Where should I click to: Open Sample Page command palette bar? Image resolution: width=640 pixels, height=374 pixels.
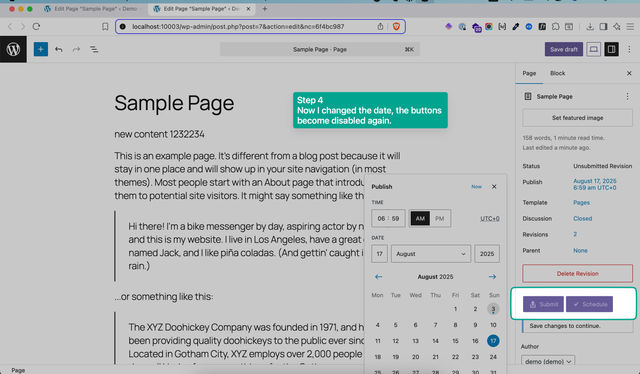click(320, 49)
